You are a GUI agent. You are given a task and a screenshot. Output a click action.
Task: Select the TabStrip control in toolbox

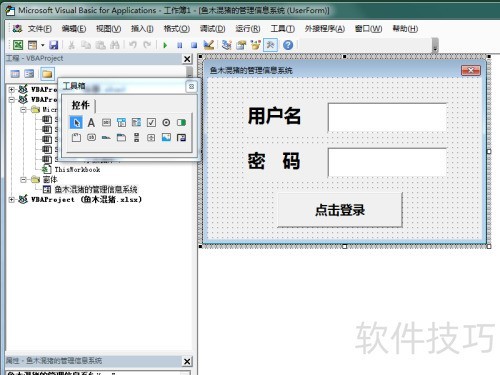point(106,137)
